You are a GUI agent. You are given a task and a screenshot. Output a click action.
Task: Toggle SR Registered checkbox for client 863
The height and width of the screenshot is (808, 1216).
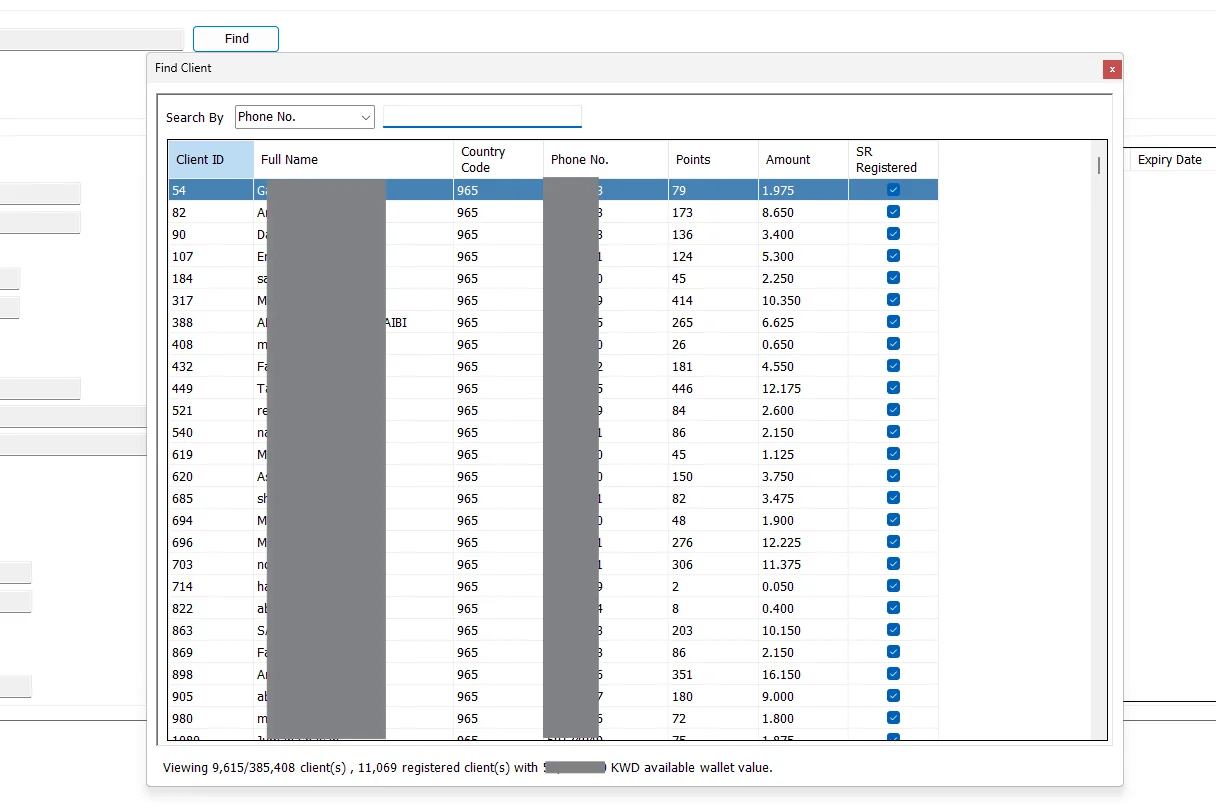tap(893, 630)
